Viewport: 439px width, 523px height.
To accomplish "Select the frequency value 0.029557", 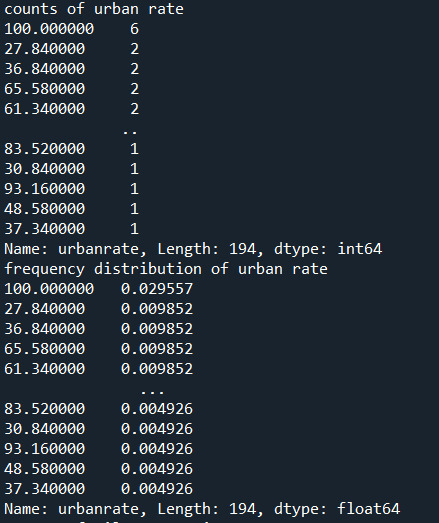I will coord(157,289).
